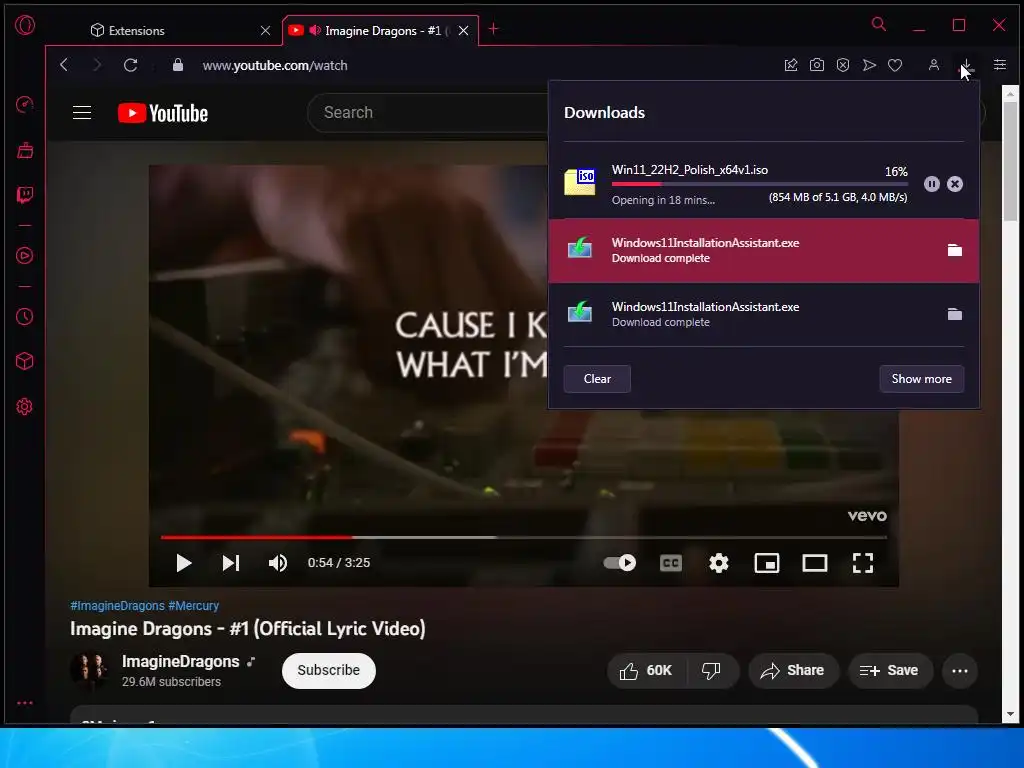
Task: Click the address bar URL
Action: (x=275, y=65)
